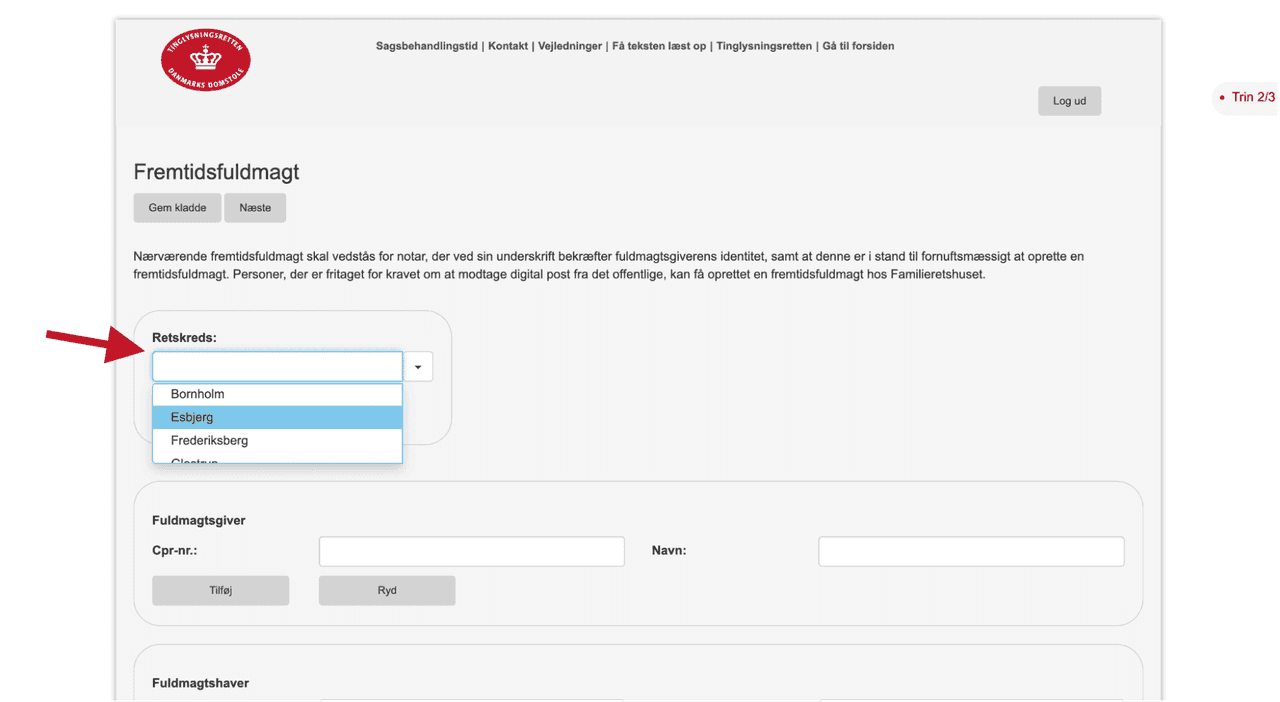Screen dimensions: 1280x702
Task: Click the Trin 2/3 step indicator
Action: (x=1252, y=97)
